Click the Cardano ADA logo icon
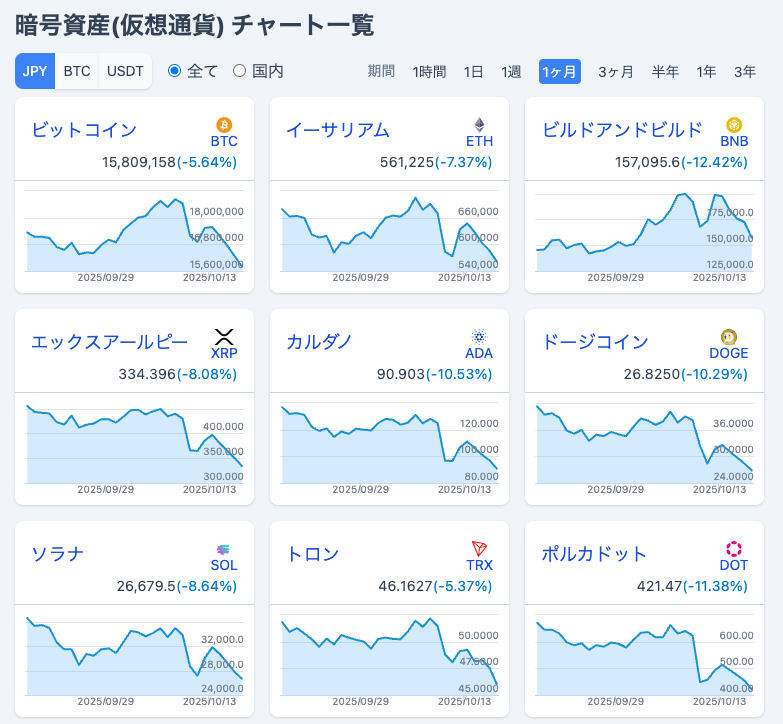Viewport: 783px width, 724px height. coord(479,337)
